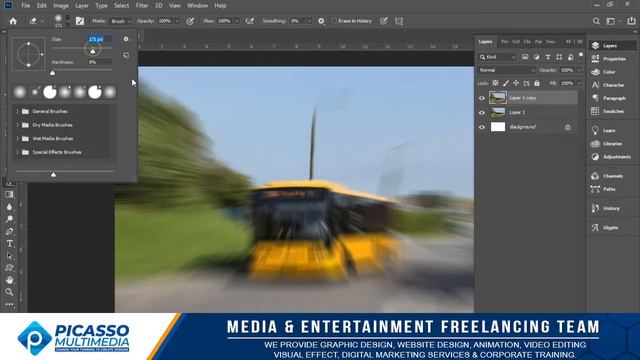
Task: Adjust the brush Size slider handle
Action: pyautogui.click(x=93, y=51)
